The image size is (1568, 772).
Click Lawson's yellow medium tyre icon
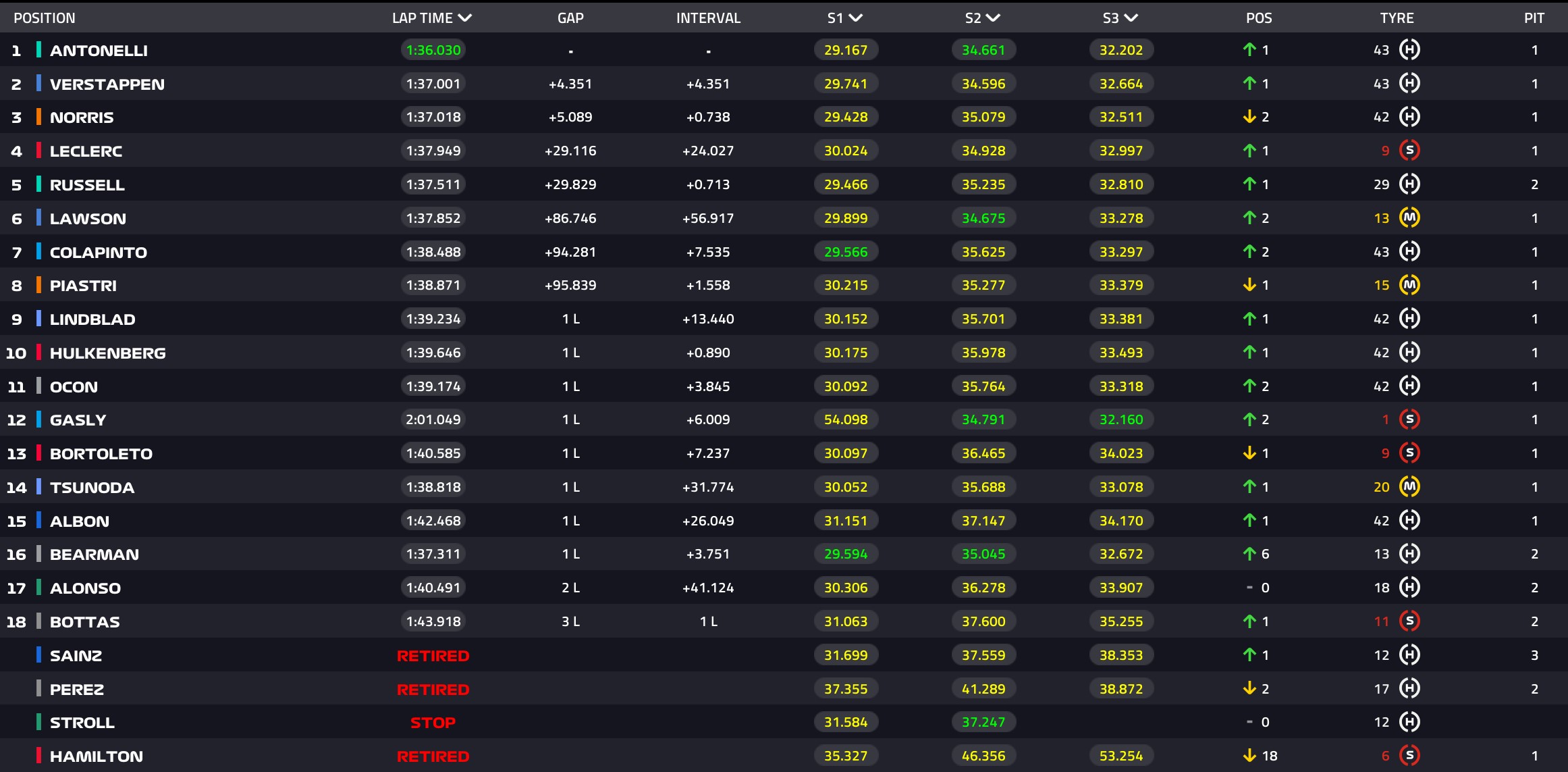(x=1409, y=217)
